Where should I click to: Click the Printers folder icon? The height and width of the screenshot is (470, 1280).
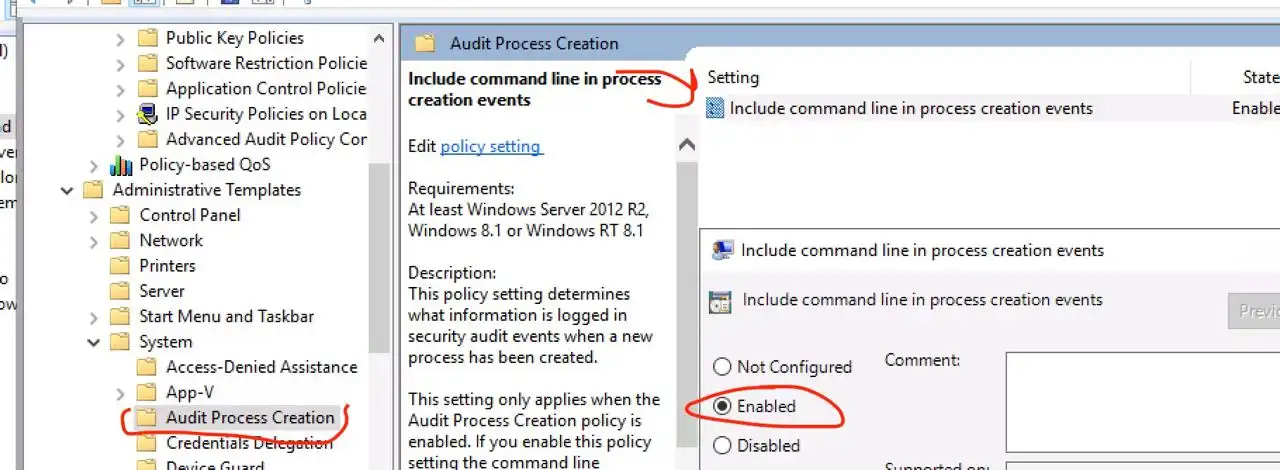pos(121,266)
